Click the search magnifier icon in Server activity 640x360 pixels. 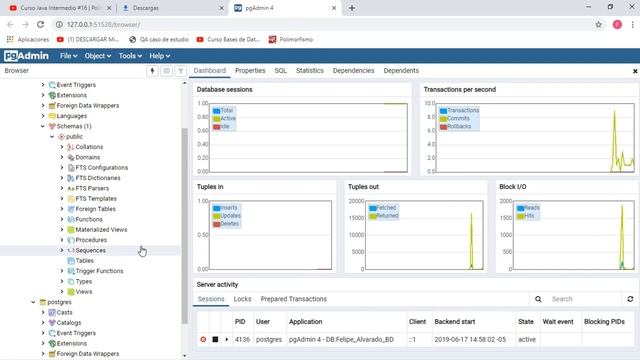pos(538,299)
